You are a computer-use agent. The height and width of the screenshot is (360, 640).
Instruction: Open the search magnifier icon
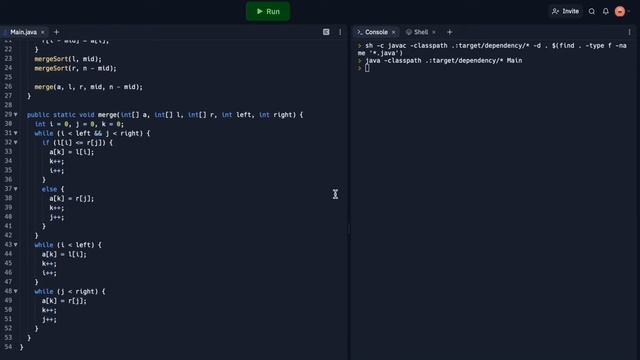592,11
